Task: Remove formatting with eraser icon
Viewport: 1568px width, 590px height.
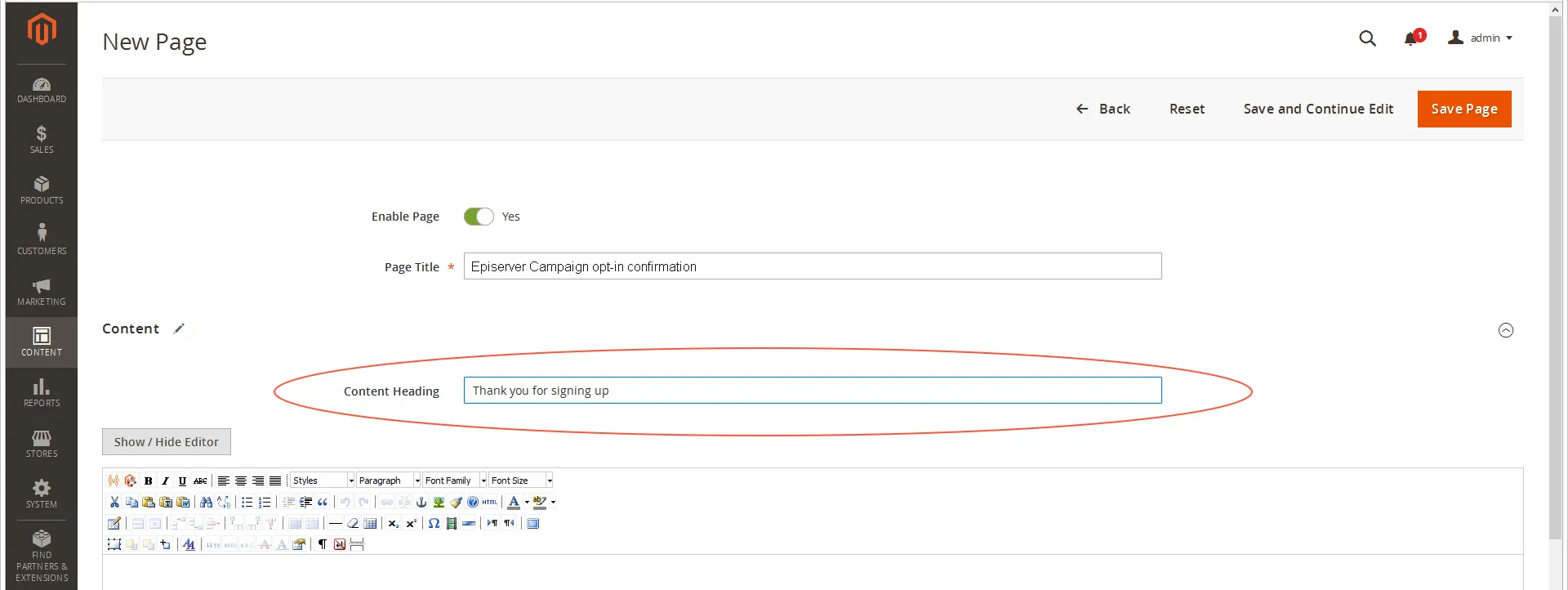Action: (353, 523)
